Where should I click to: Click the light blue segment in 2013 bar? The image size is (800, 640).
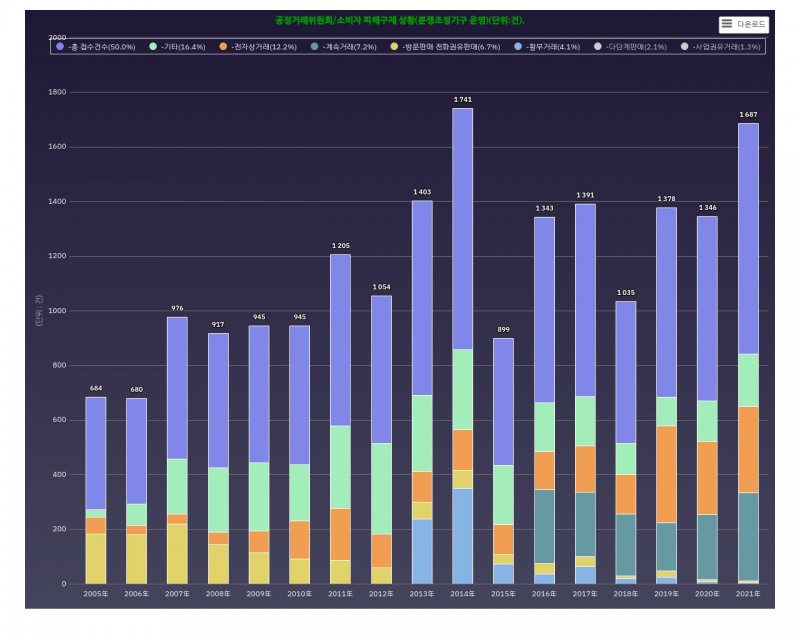coord(422,551)
